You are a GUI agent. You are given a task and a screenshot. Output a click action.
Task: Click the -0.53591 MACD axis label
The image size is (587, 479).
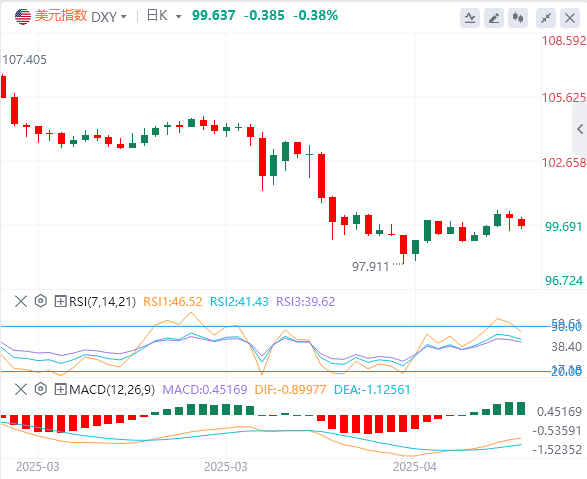[x=557, y=431]
